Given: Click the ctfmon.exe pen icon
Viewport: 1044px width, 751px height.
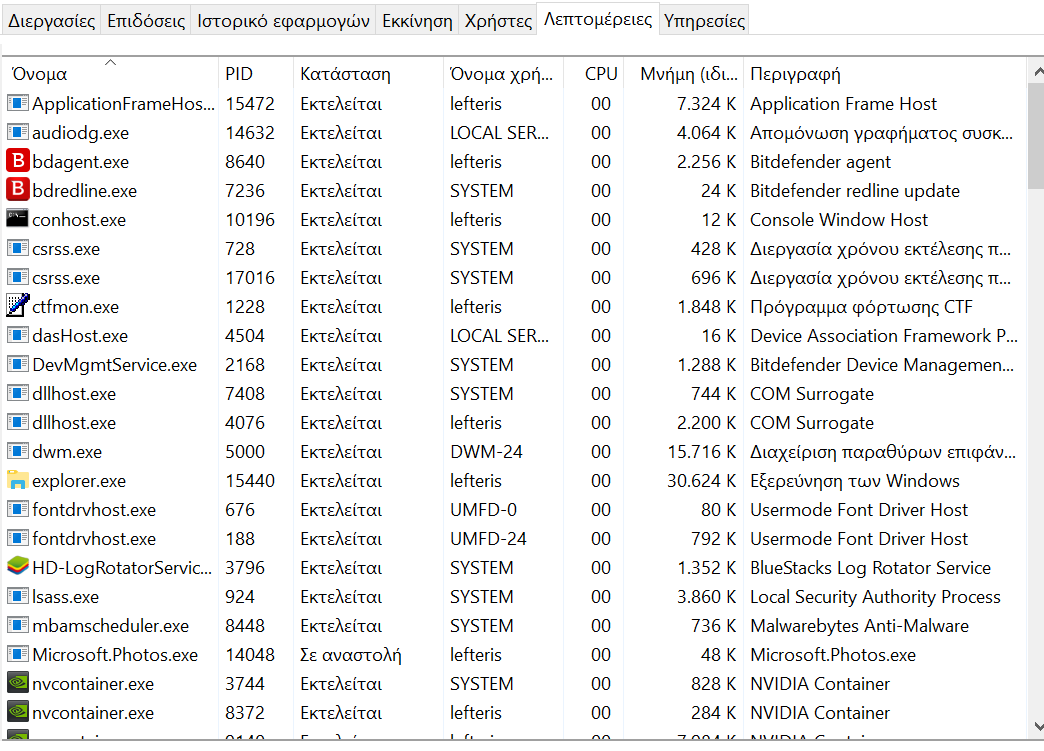Looking at the screenshot, I should coord(17,306).
